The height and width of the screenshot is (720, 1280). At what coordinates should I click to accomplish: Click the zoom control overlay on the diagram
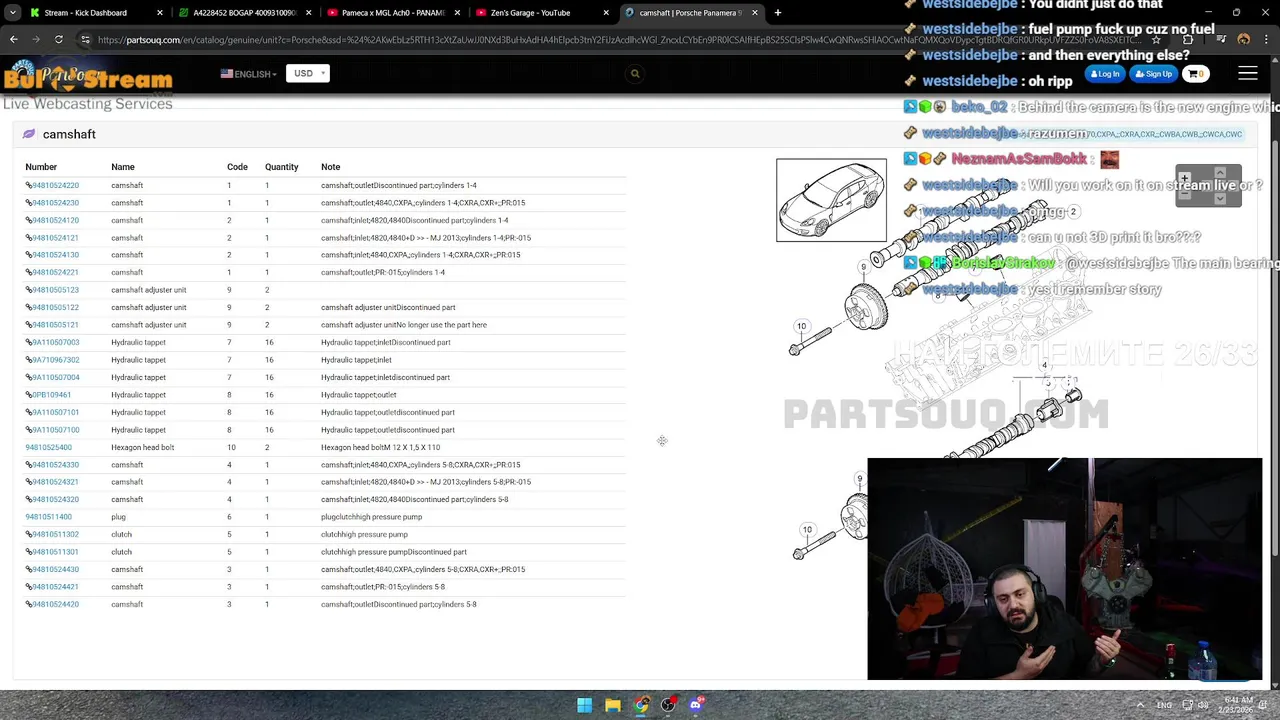click(1208, 186)
